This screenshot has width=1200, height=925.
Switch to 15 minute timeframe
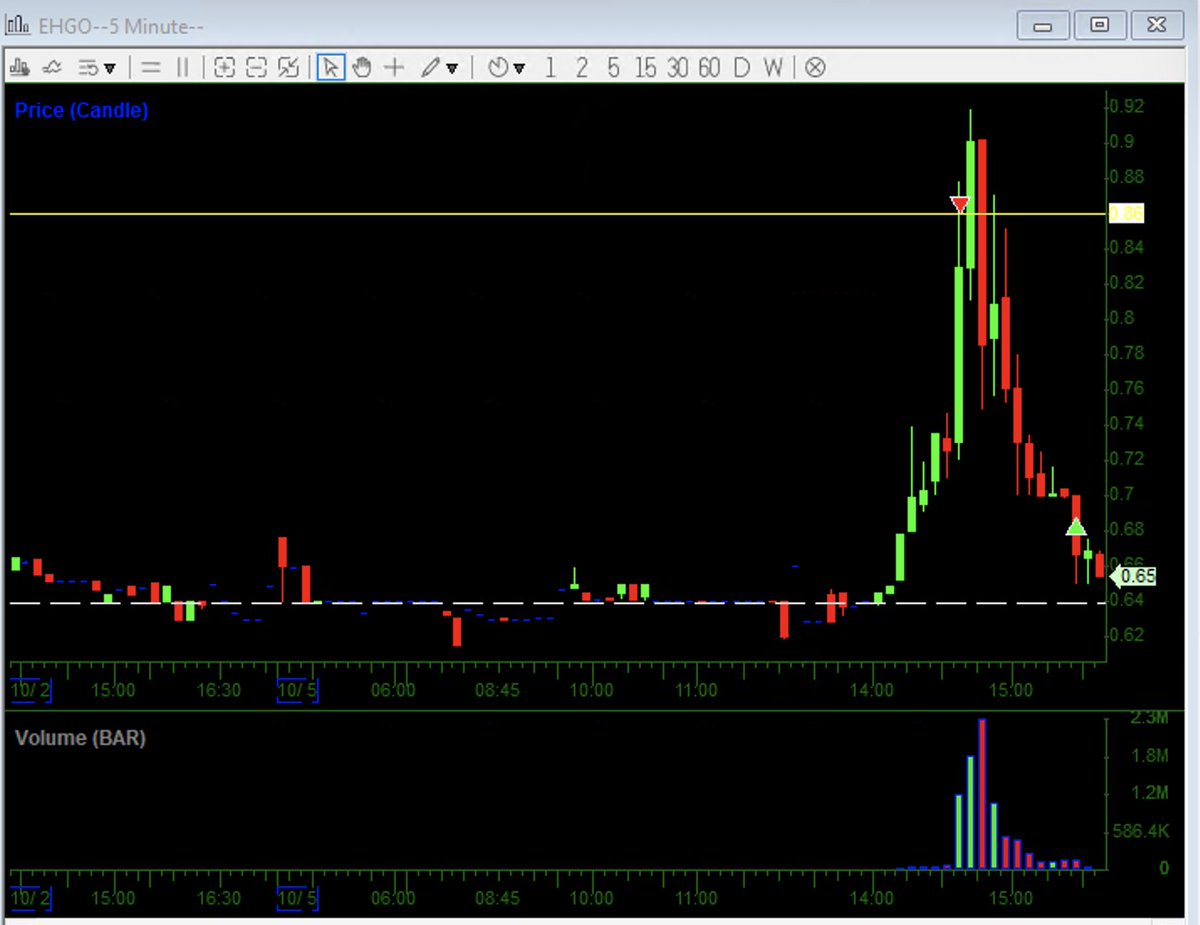click(645, 68)
